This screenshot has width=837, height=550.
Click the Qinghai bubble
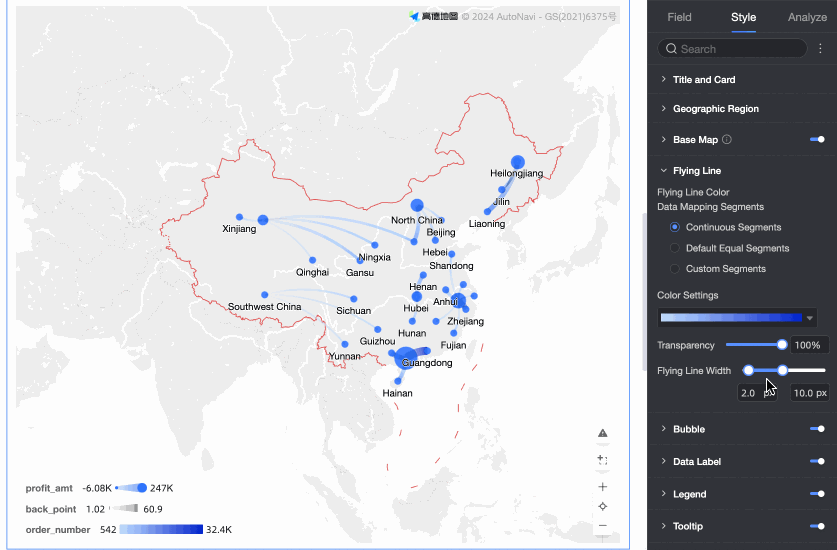coord(312,260)
